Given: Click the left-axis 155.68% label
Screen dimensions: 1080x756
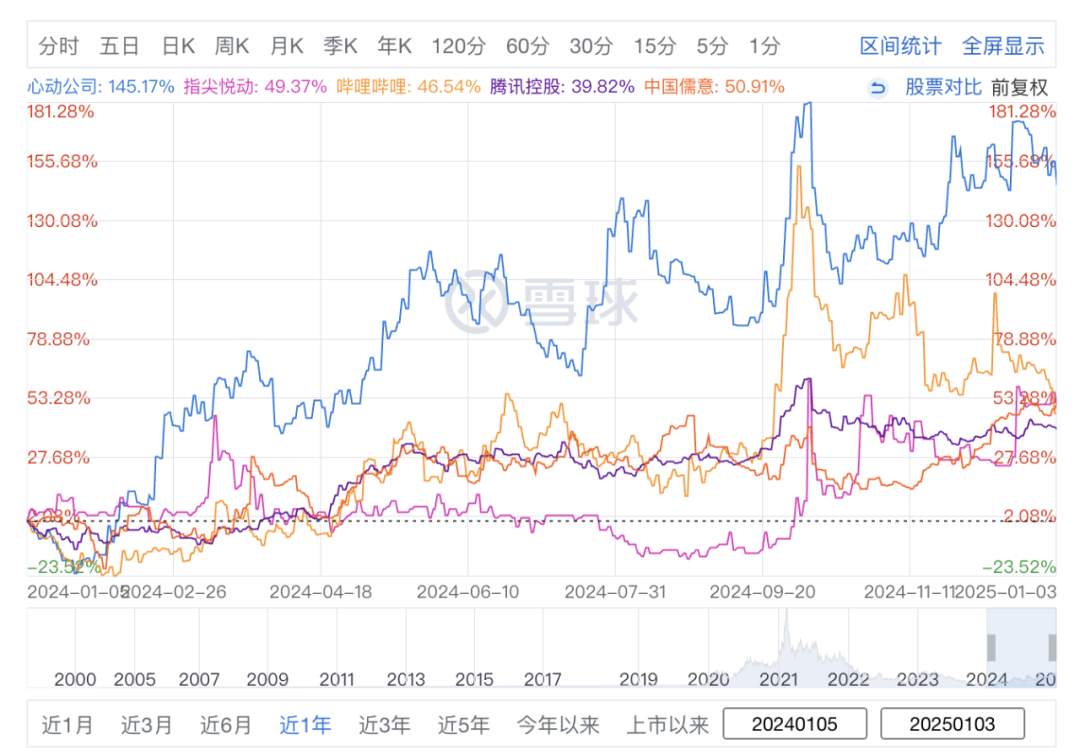Looking at the screenshot, I should tap(62, 162).
